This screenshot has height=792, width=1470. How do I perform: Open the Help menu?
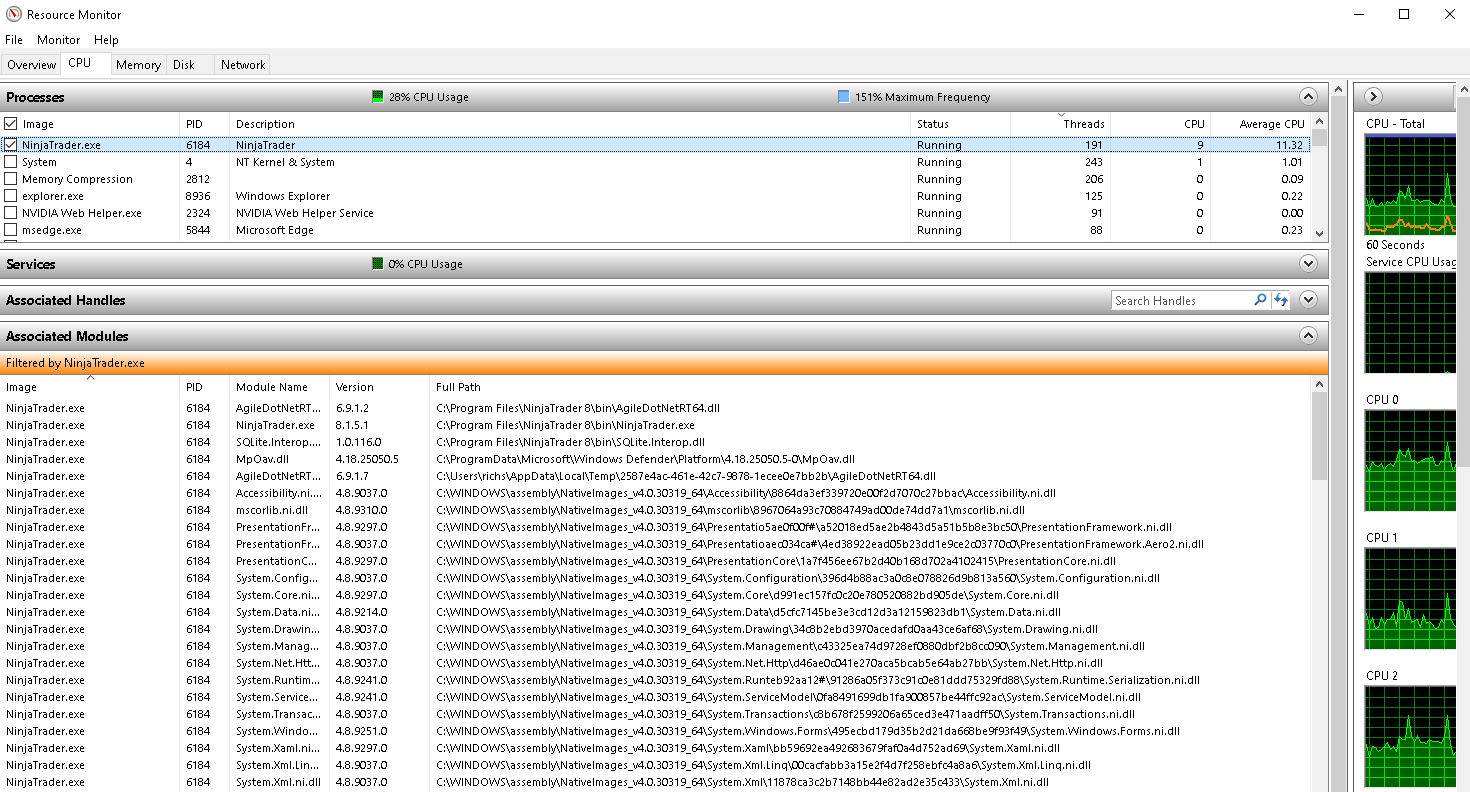(x=106, y=40)
